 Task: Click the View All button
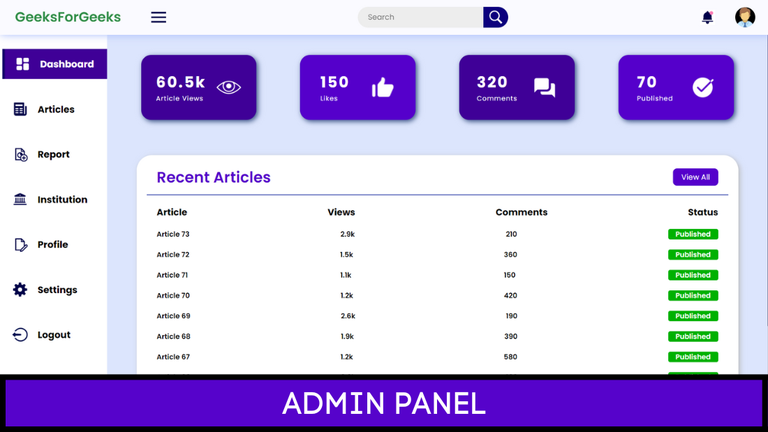[x=695, y=177]
